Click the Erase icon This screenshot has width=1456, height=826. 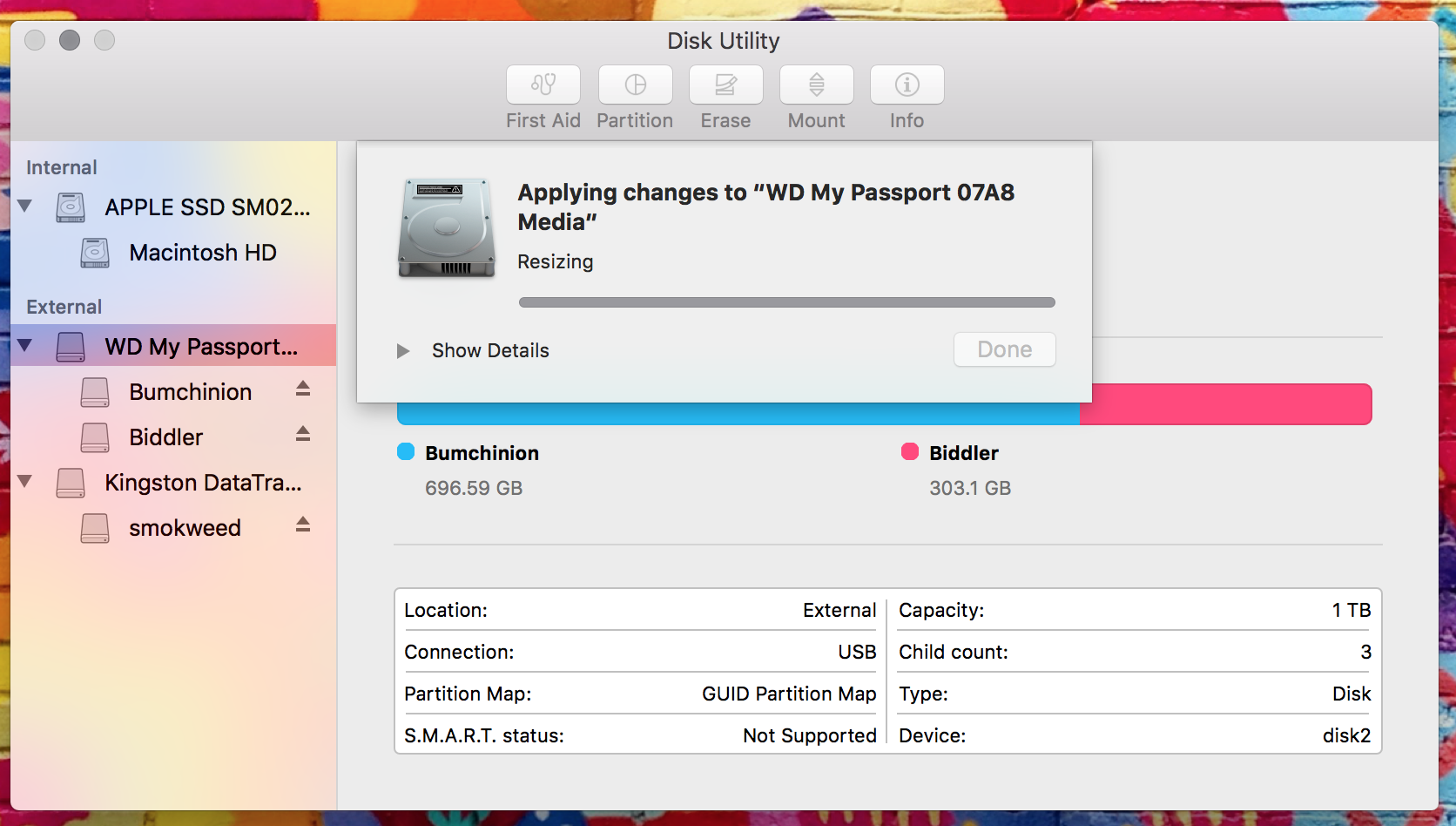click(x=725, y=96)
